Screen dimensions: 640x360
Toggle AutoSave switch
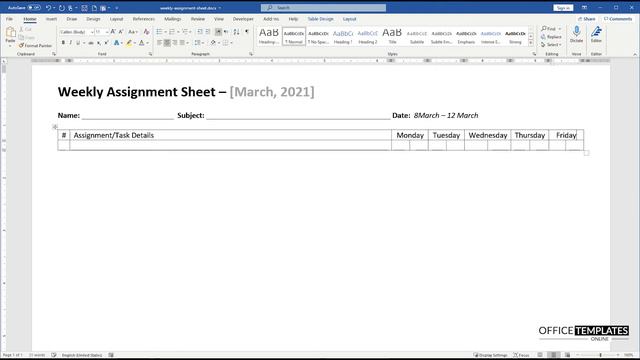[34, 8]
